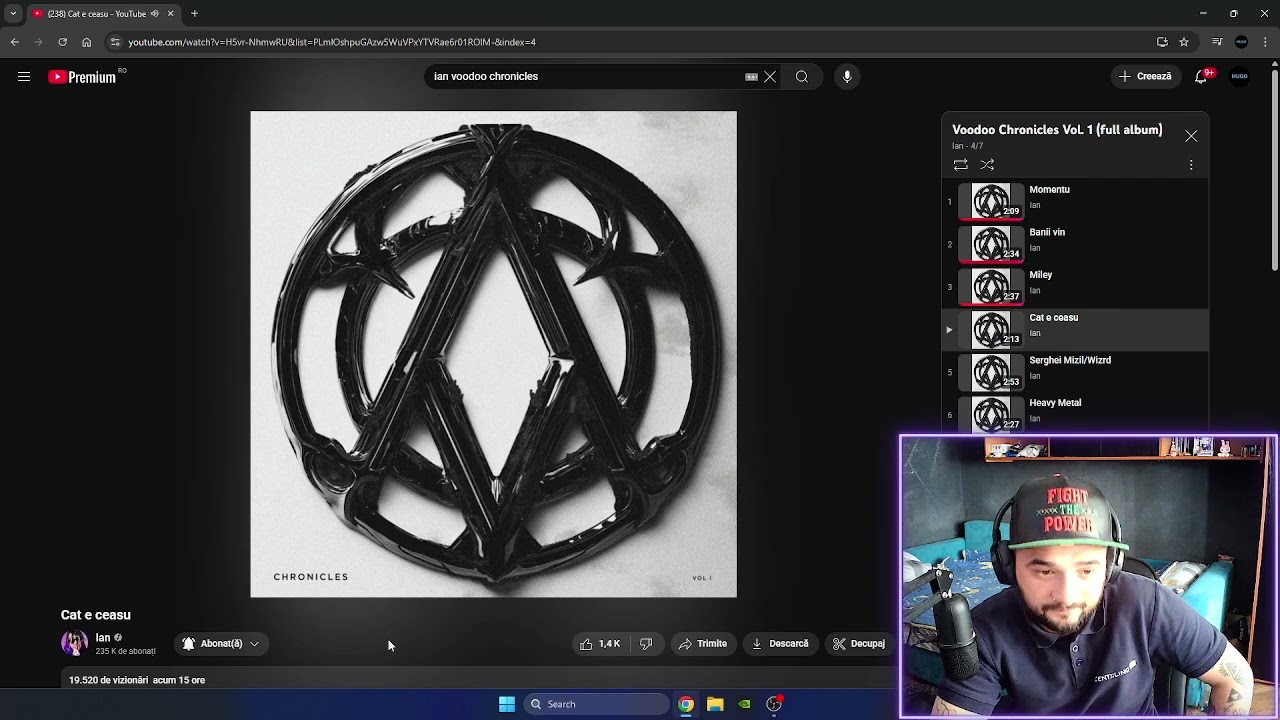Open Chrome profile avatar in toolbar
1280x720 pixels.
(x=1241, y=42)
